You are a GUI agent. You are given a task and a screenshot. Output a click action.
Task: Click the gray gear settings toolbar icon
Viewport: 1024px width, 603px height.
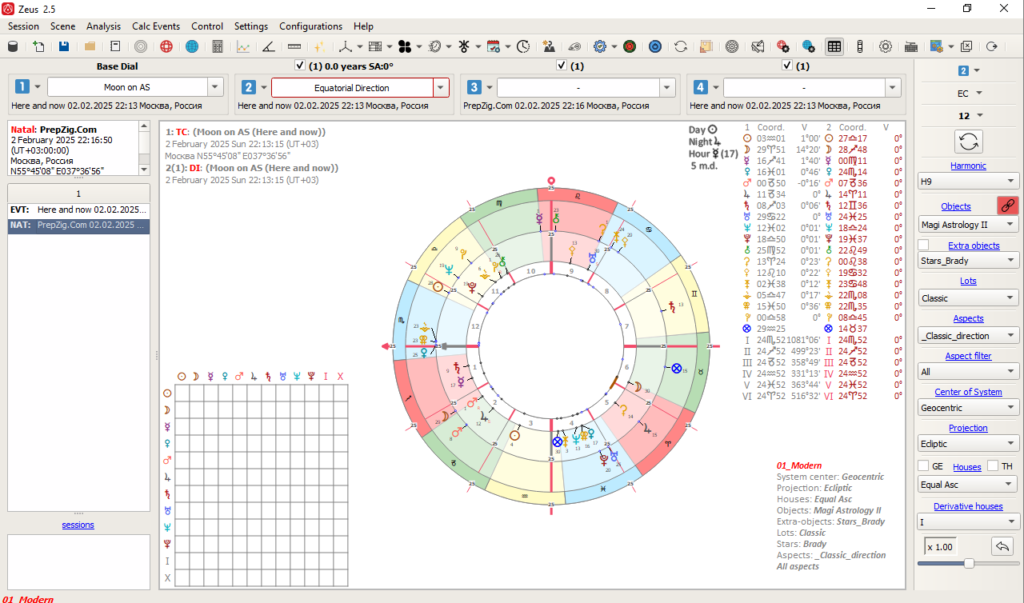point(886,46)
